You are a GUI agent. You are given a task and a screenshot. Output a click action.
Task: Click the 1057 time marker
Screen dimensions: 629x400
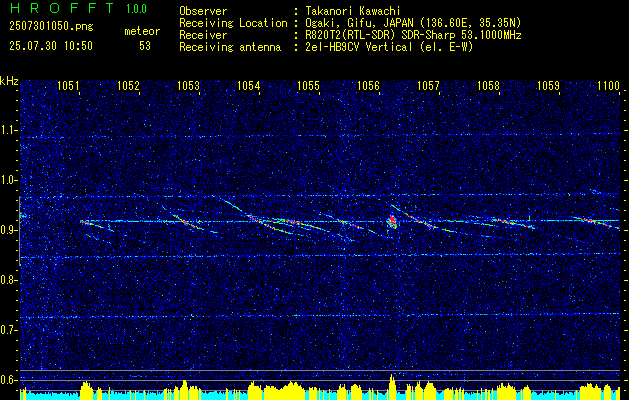[428, 85]
